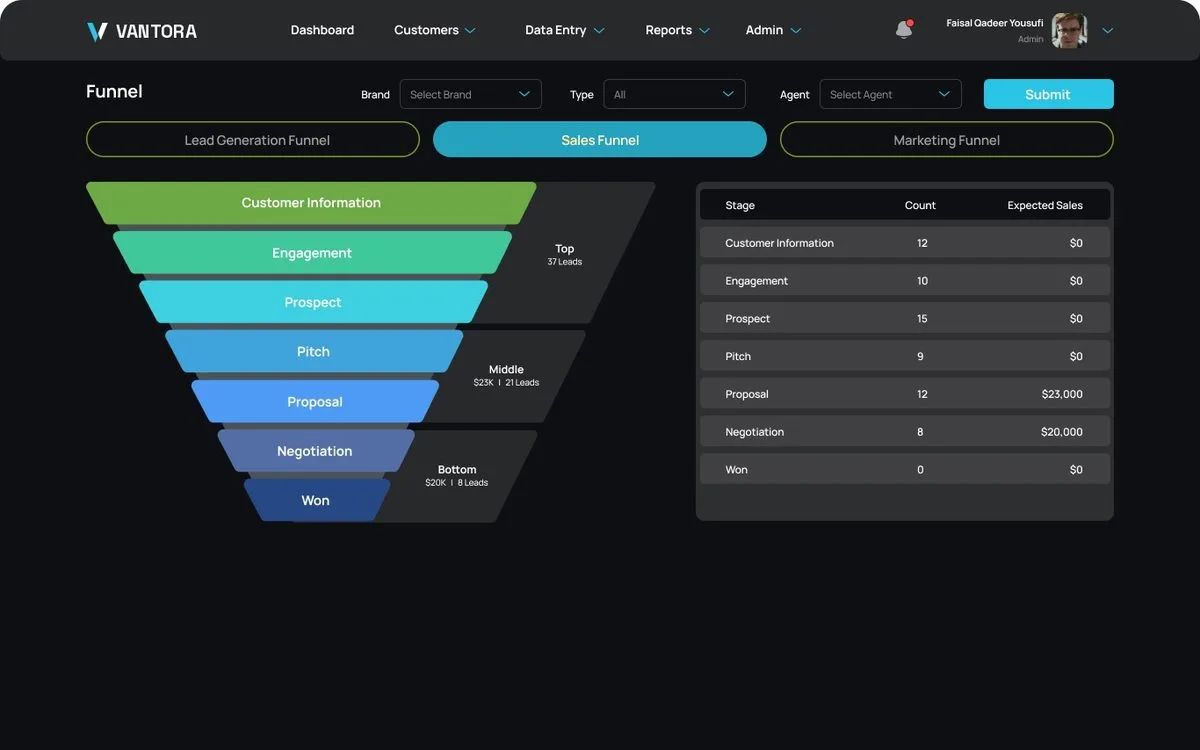Click the $20,000 expected sales value
The width and height of the screenshot is (1200, 750).
1062,432
